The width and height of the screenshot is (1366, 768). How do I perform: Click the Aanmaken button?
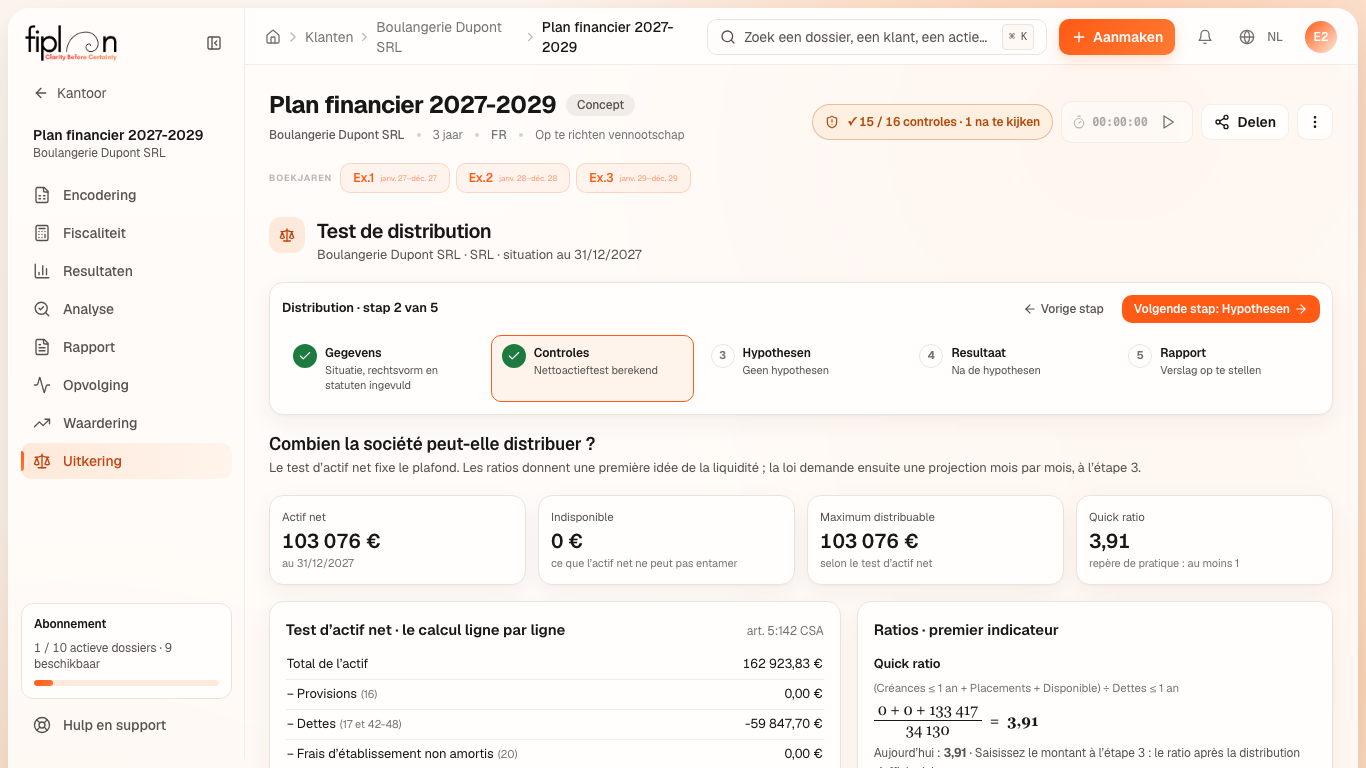tap(1117, 37)
